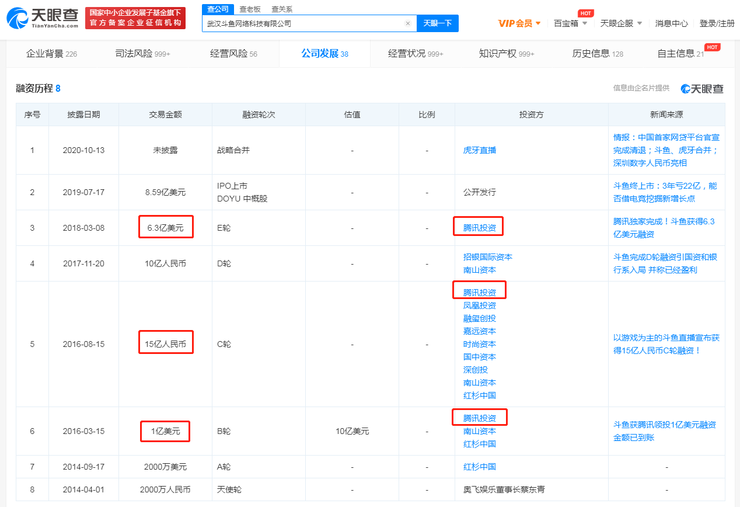The image size is (740, 507).
Task: Expand the VIP会员 dropdown
Action: [x=519, y=23]
